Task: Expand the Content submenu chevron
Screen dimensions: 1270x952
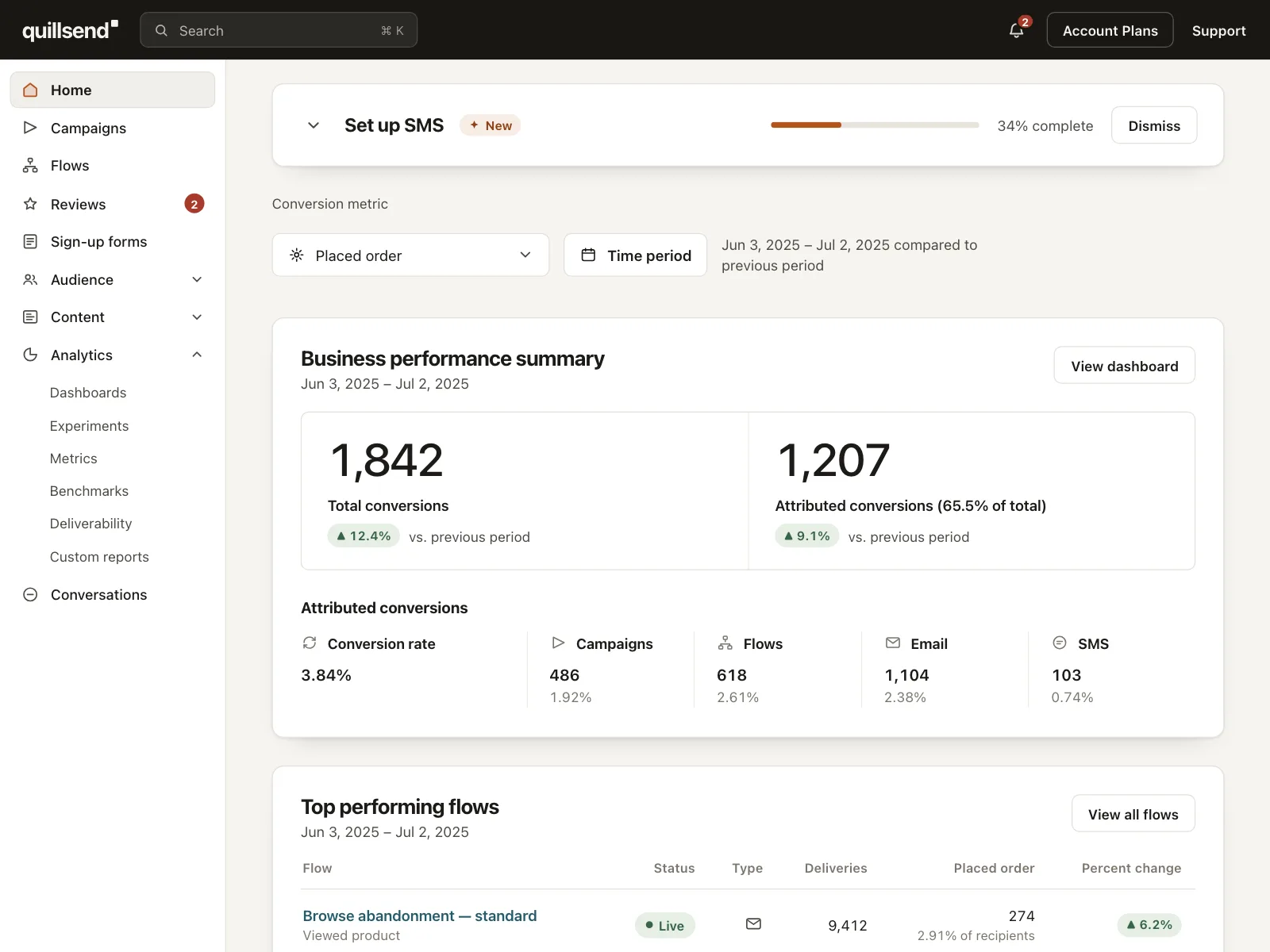Action: (x=197, y=317)
